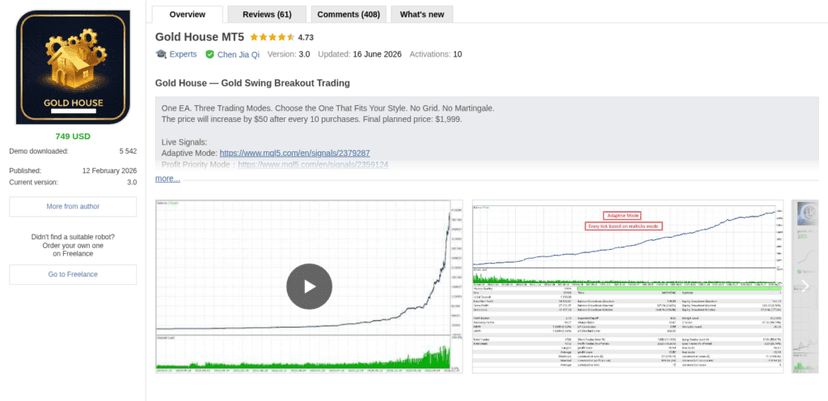The height and width of the screenshot is (401, 828).
Task: Click the 749 USD price
Action: click(x=73, y=136)
